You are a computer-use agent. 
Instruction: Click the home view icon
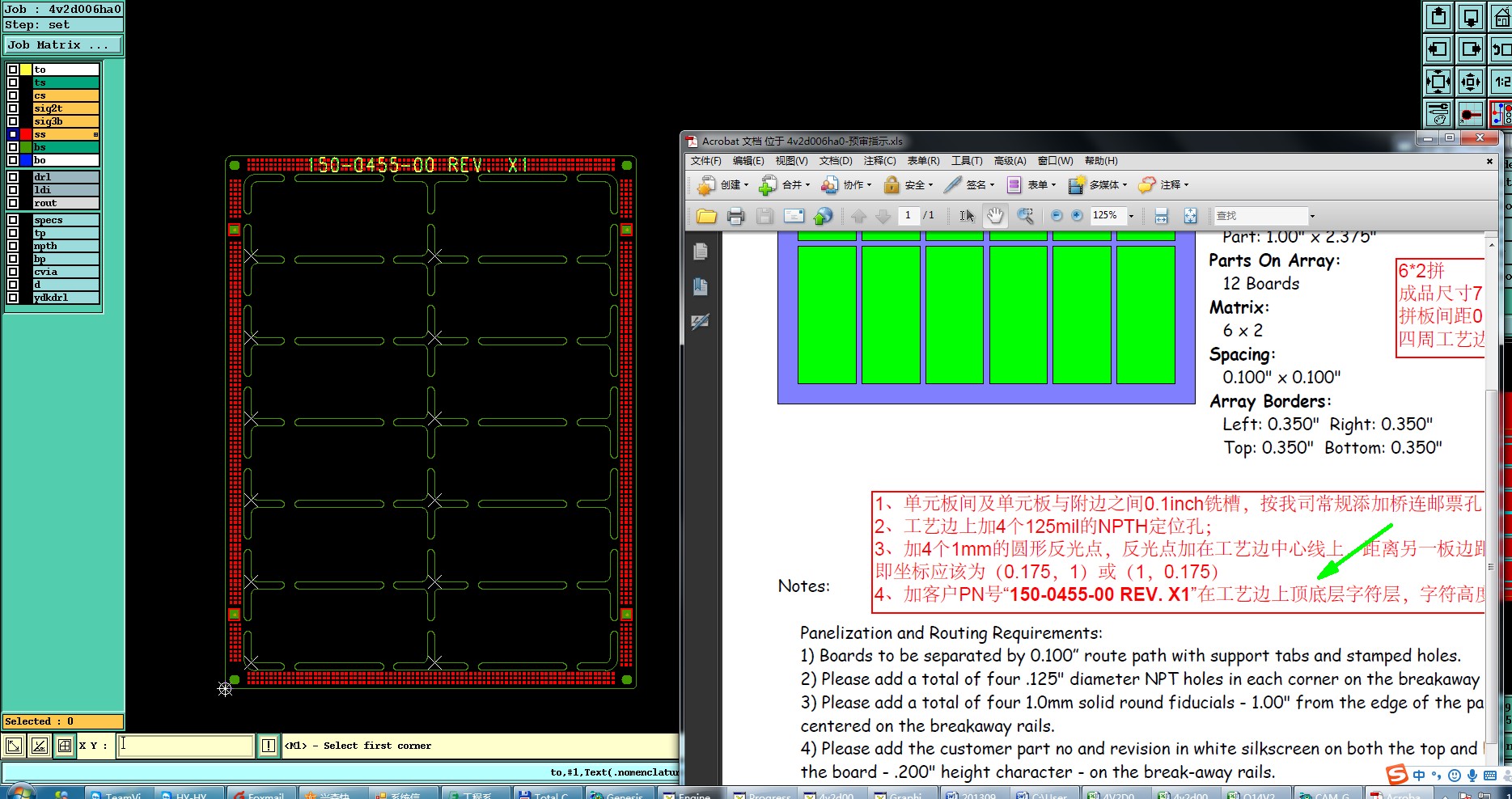[x=1501, y=16]
